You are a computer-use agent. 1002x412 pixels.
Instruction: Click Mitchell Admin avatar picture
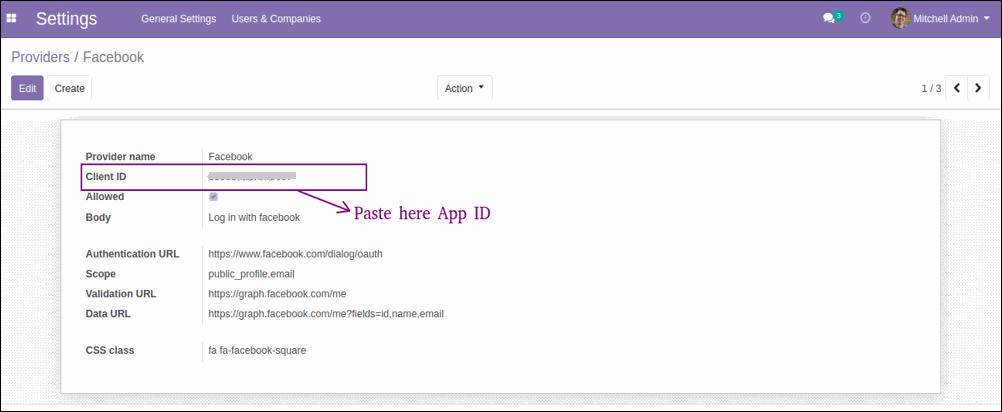click(900, 18)
